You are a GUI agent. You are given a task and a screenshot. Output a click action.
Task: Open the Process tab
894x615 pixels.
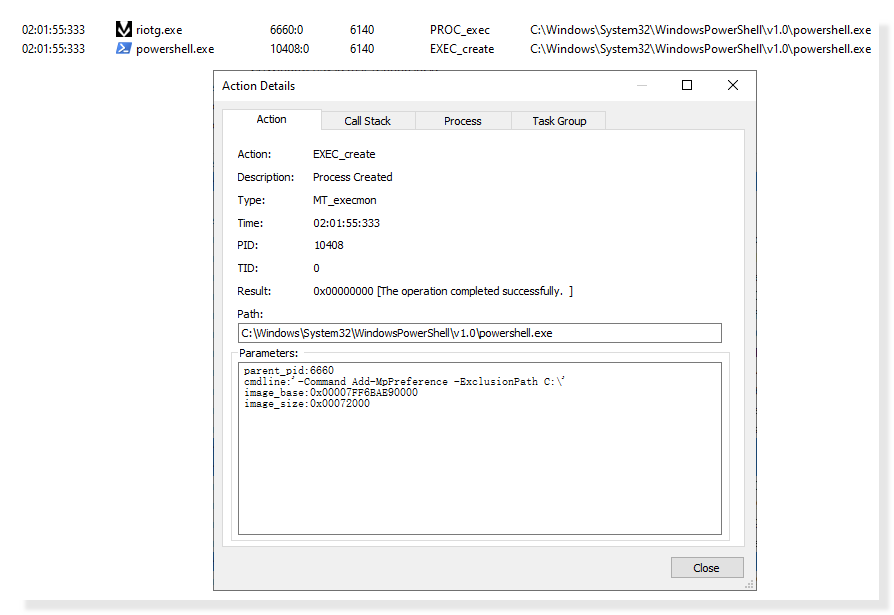pyautogui.click(x=463, y=121)
